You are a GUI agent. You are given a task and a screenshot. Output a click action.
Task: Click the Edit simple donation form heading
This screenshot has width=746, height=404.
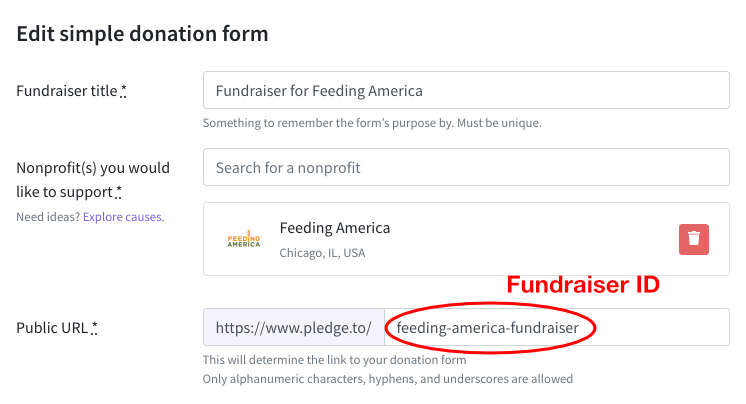(143, 33)
